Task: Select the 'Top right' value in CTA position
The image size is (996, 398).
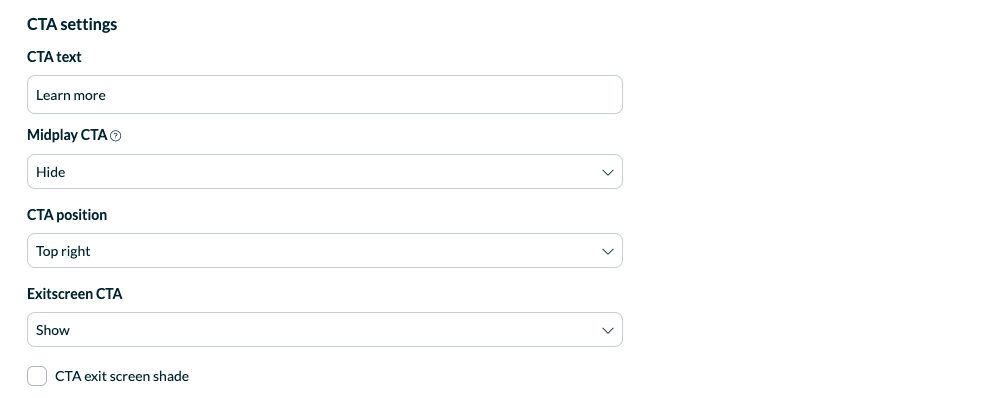Action: pos(63,251)
